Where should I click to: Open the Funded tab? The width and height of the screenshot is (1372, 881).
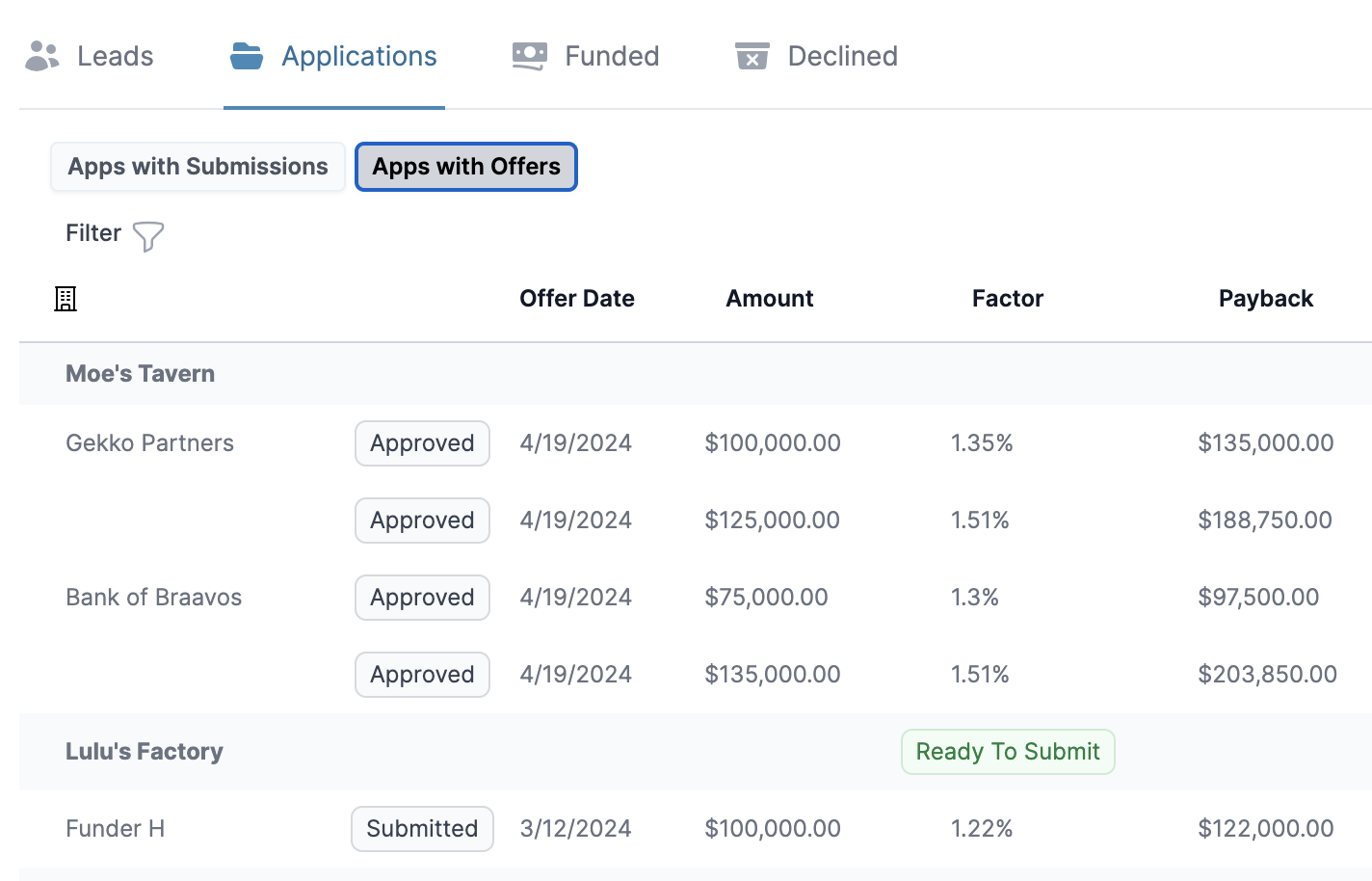pos(611,56)
